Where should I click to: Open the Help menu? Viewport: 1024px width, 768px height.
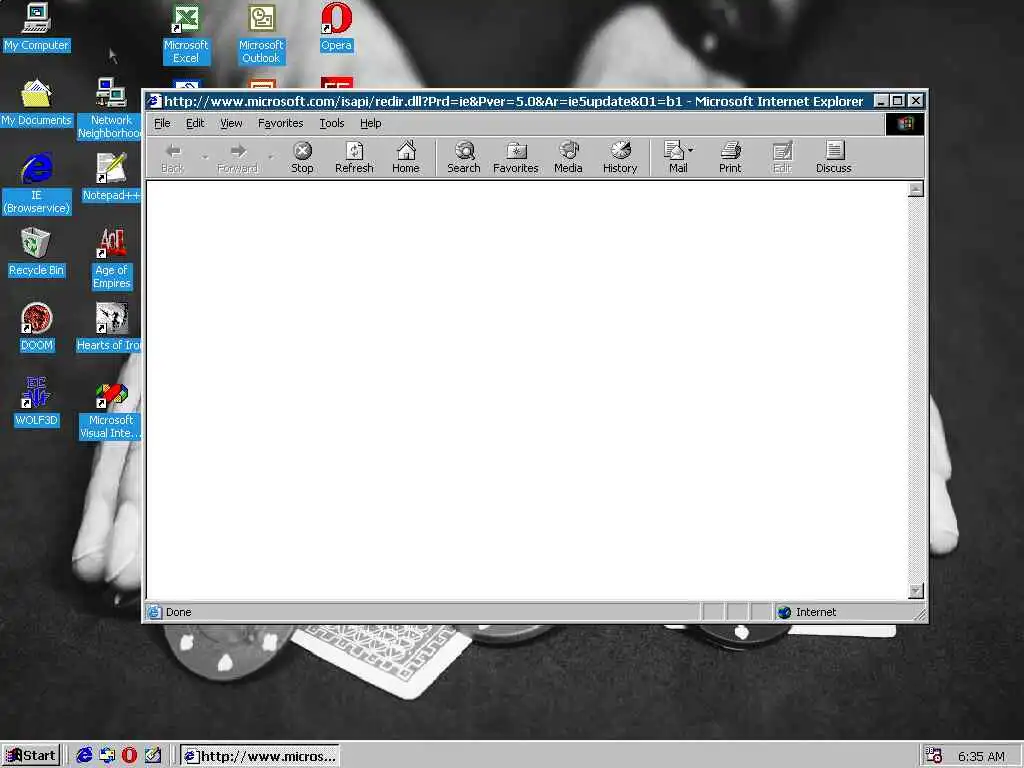click(x=370, y=123)
